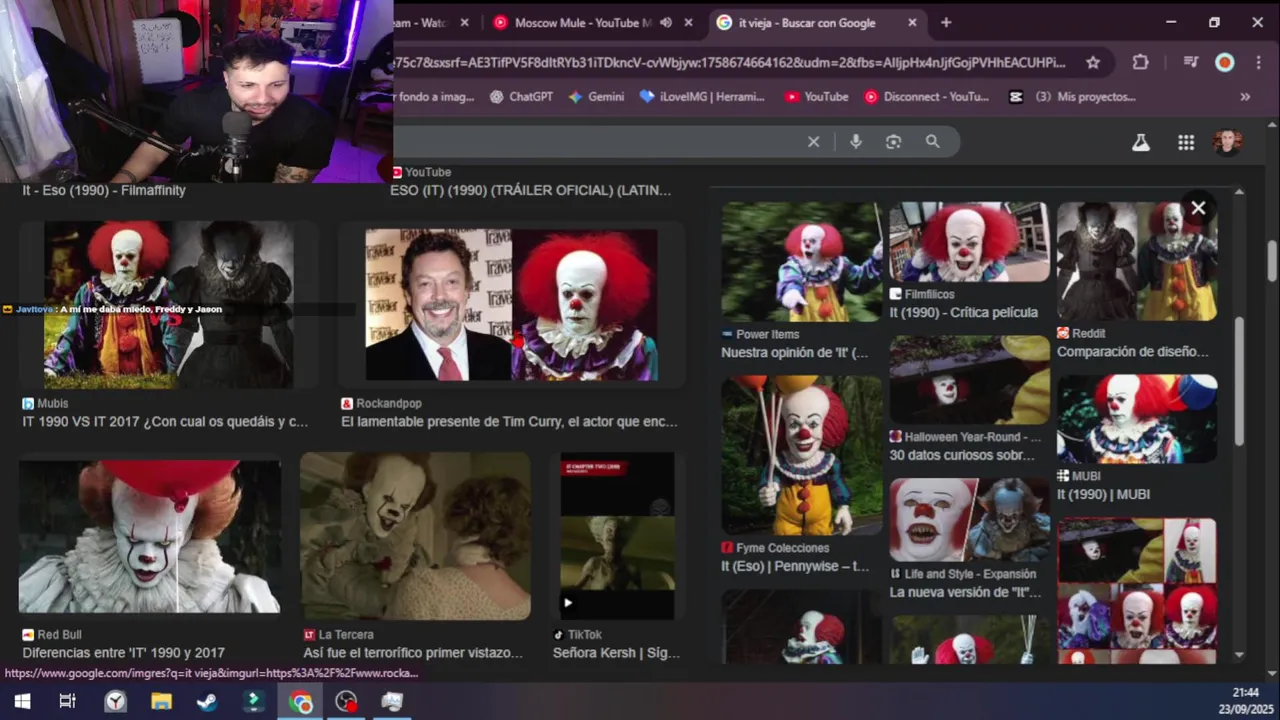This screenshot has width=1280, height=720.
Task: Open the ChatGPT bookmark
Action: 520,97
